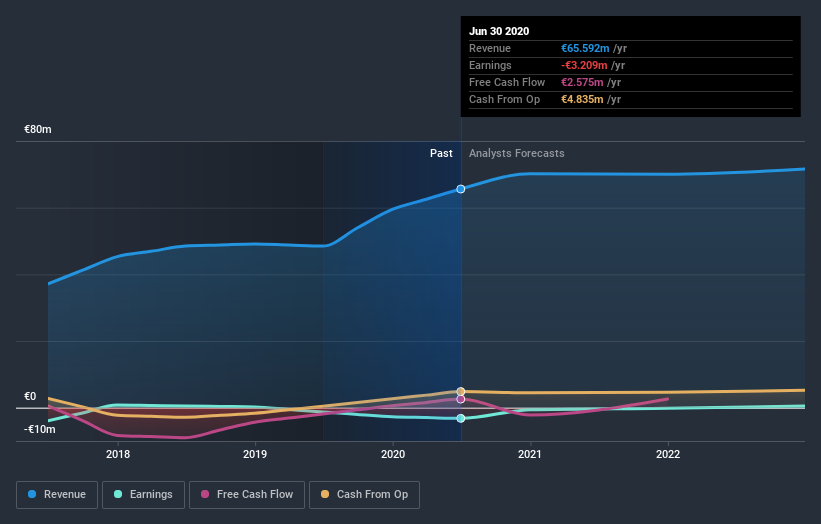Image resolution: width=821 pixels, height=524 pixels.
Task: Click the 2019 x-axis label
Action: point(255,454)
